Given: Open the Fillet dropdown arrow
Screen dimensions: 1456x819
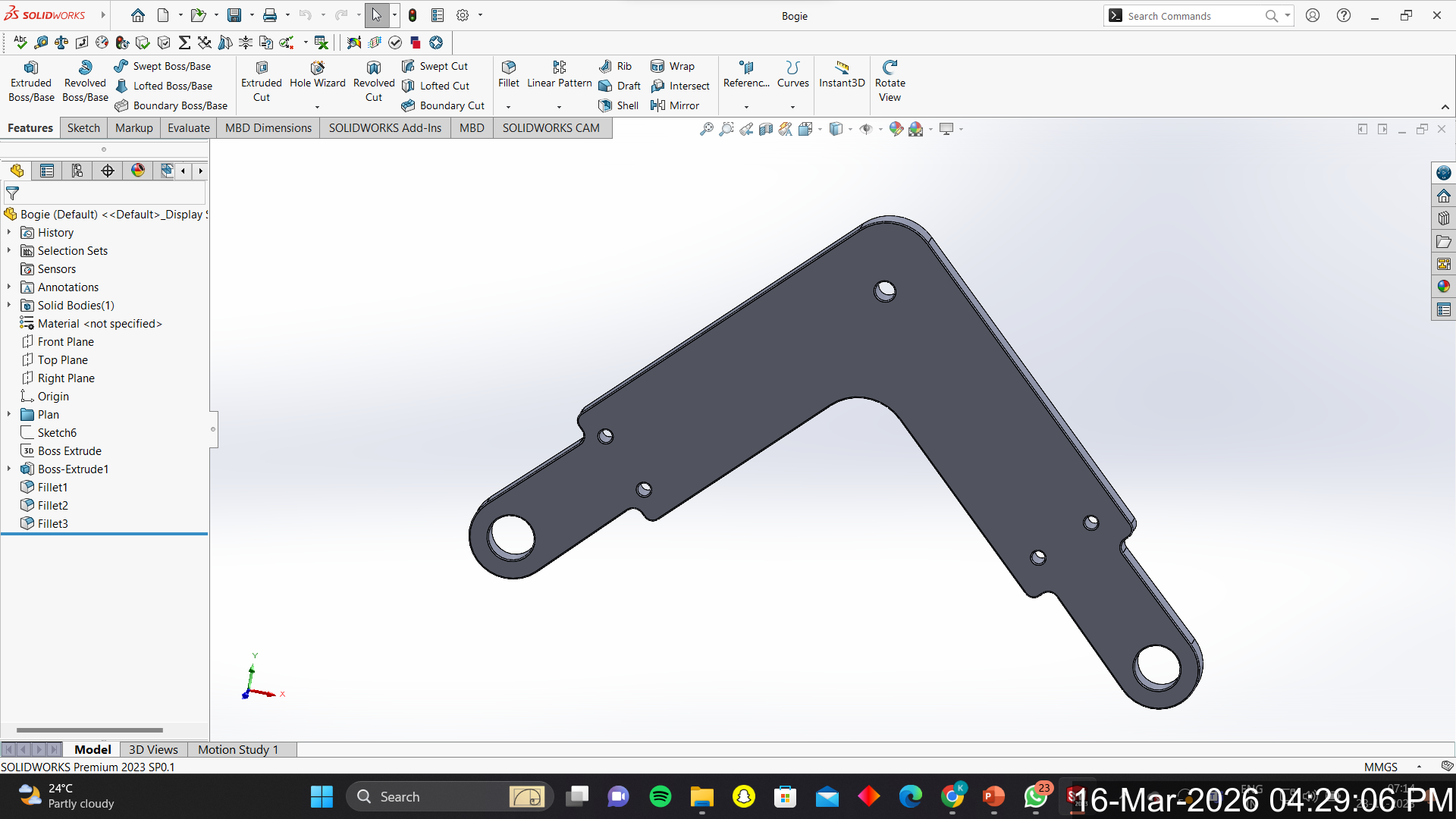Looking at the screenshot, I should (508, 106).
